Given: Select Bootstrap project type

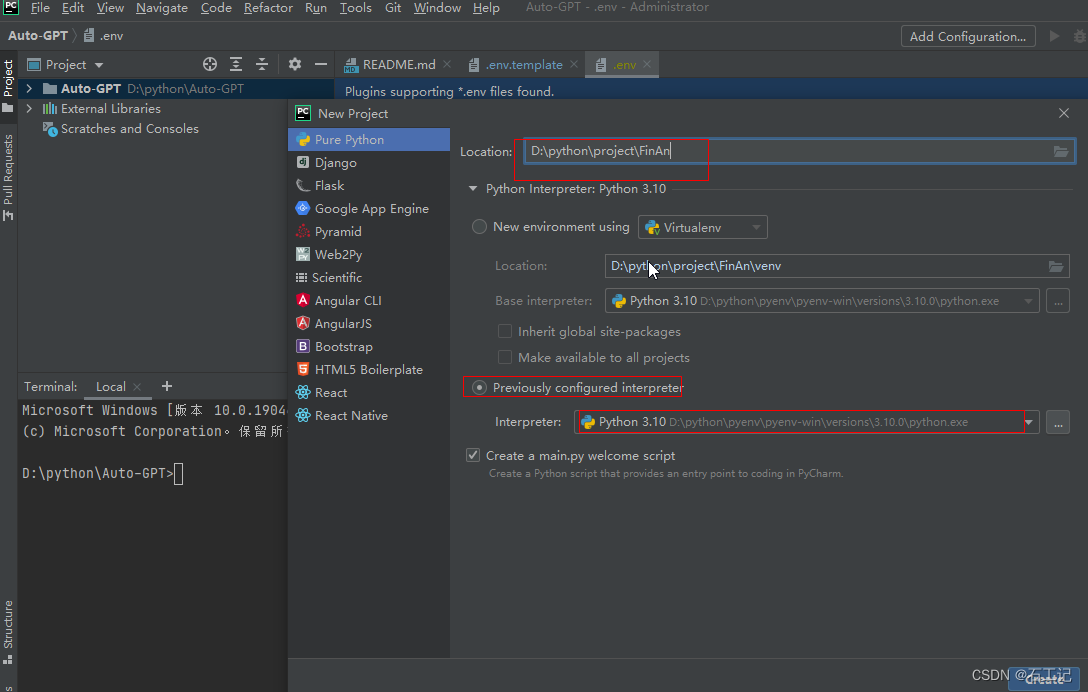Looking at the screenshot, I should coord(369,346).
